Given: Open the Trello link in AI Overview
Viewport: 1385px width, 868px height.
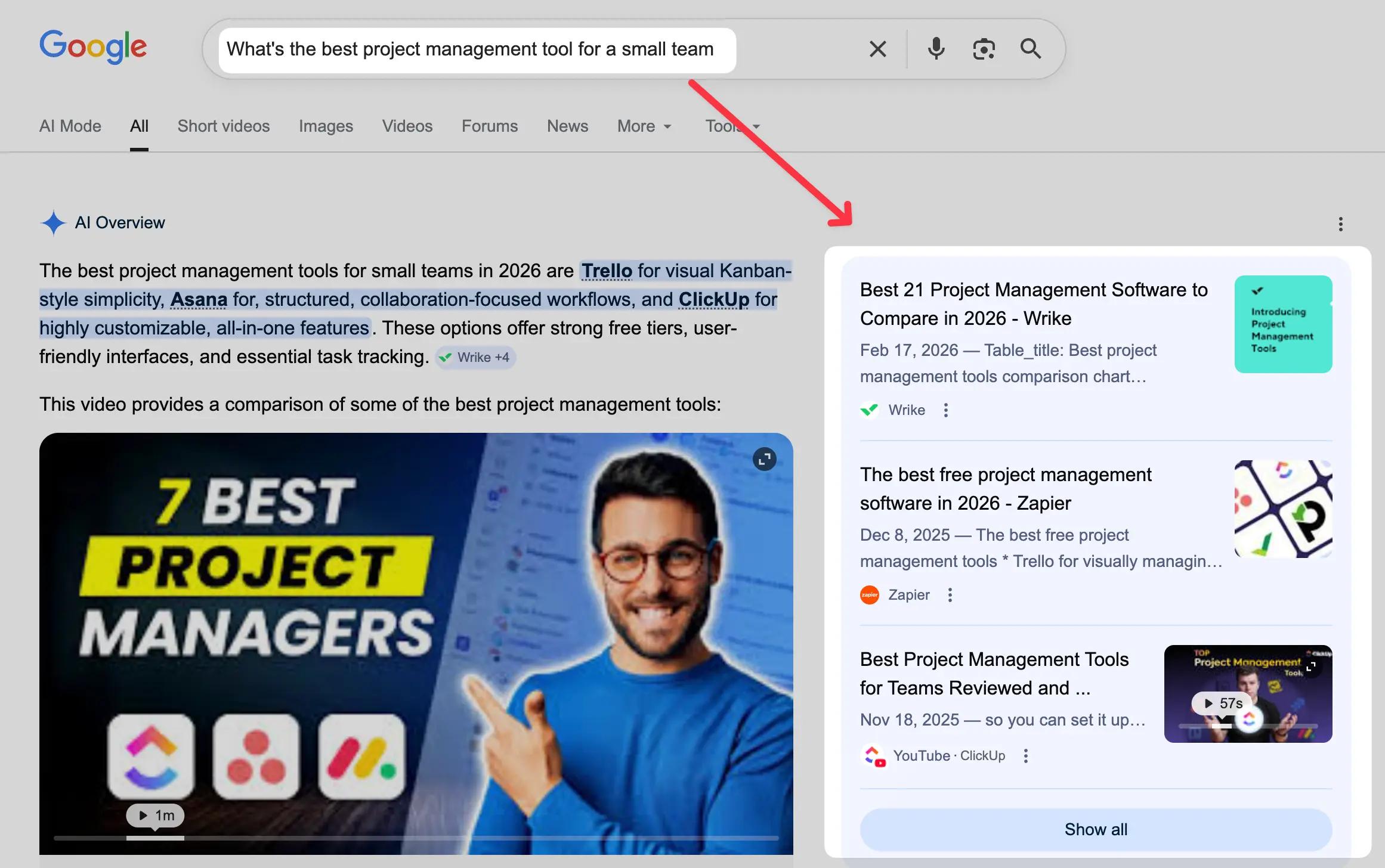Looking at the screenshot, I should 607,271.
